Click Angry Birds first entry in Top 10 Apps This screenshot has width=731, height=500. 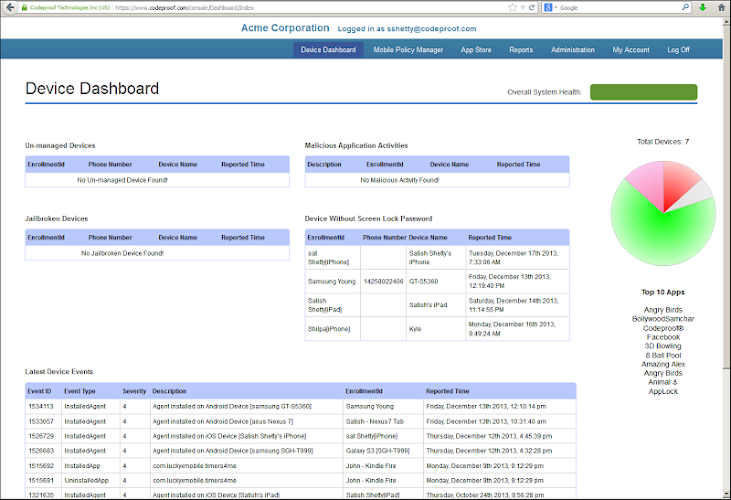663,310
